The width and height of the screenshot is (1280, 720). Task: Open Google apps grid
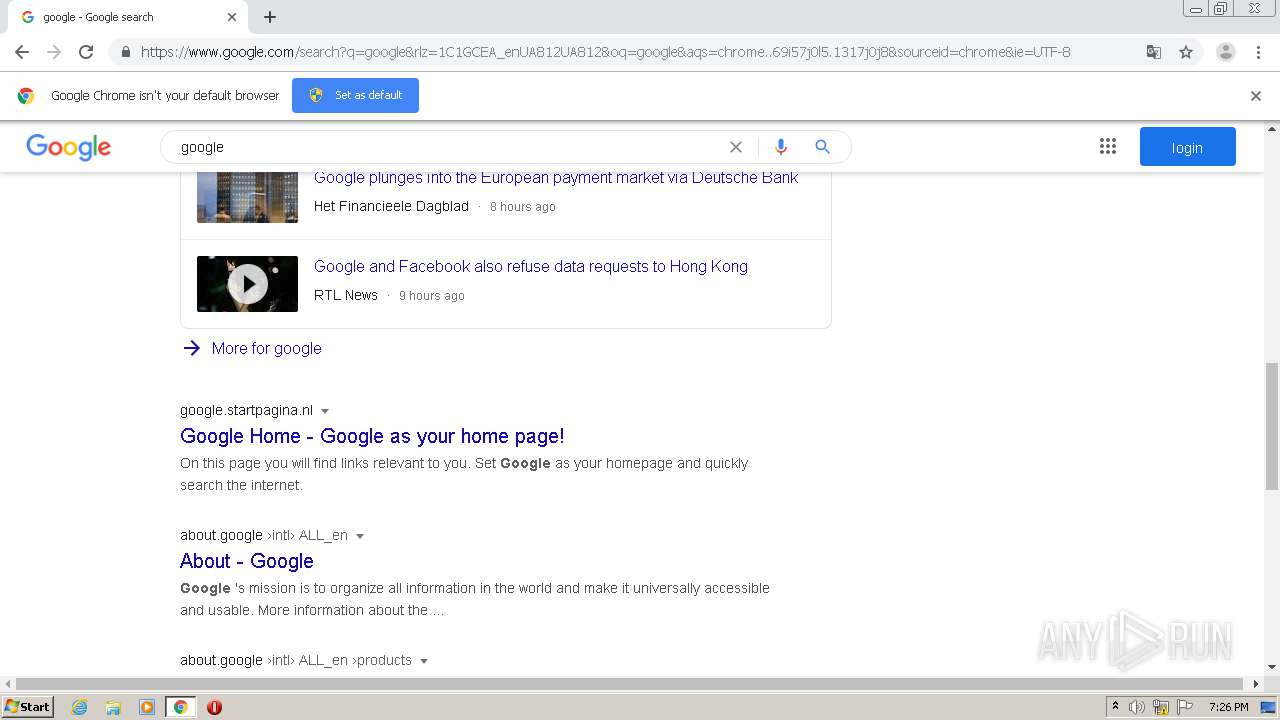point(1108,147)
